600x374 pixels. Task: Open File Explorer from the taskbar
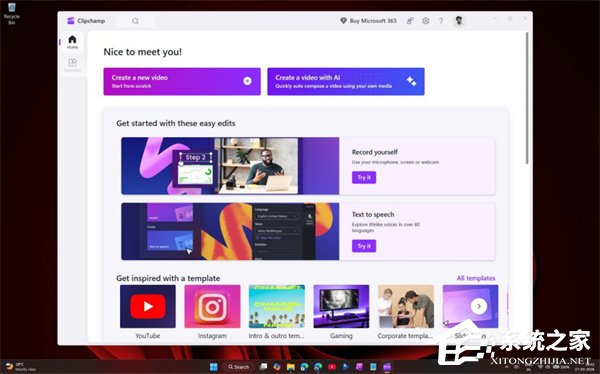(x=290, y=367)
